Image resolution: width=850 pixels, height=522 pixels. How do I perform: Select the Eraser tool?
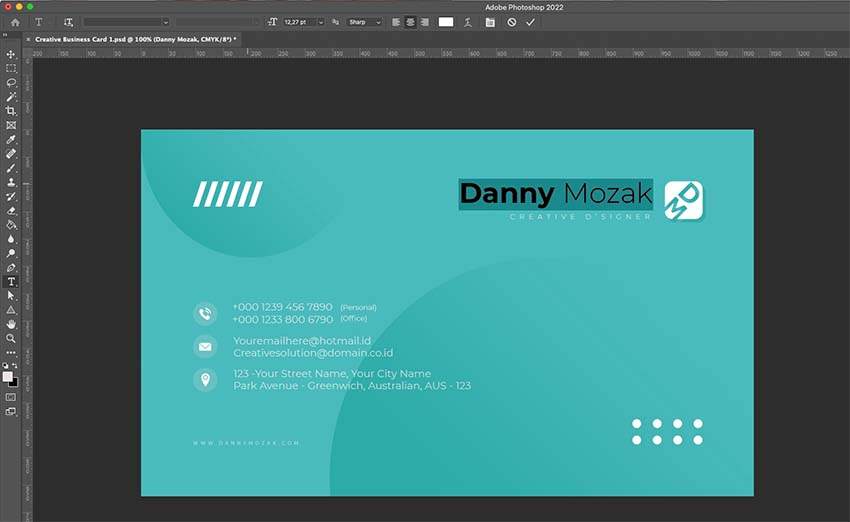coord(11,211)
